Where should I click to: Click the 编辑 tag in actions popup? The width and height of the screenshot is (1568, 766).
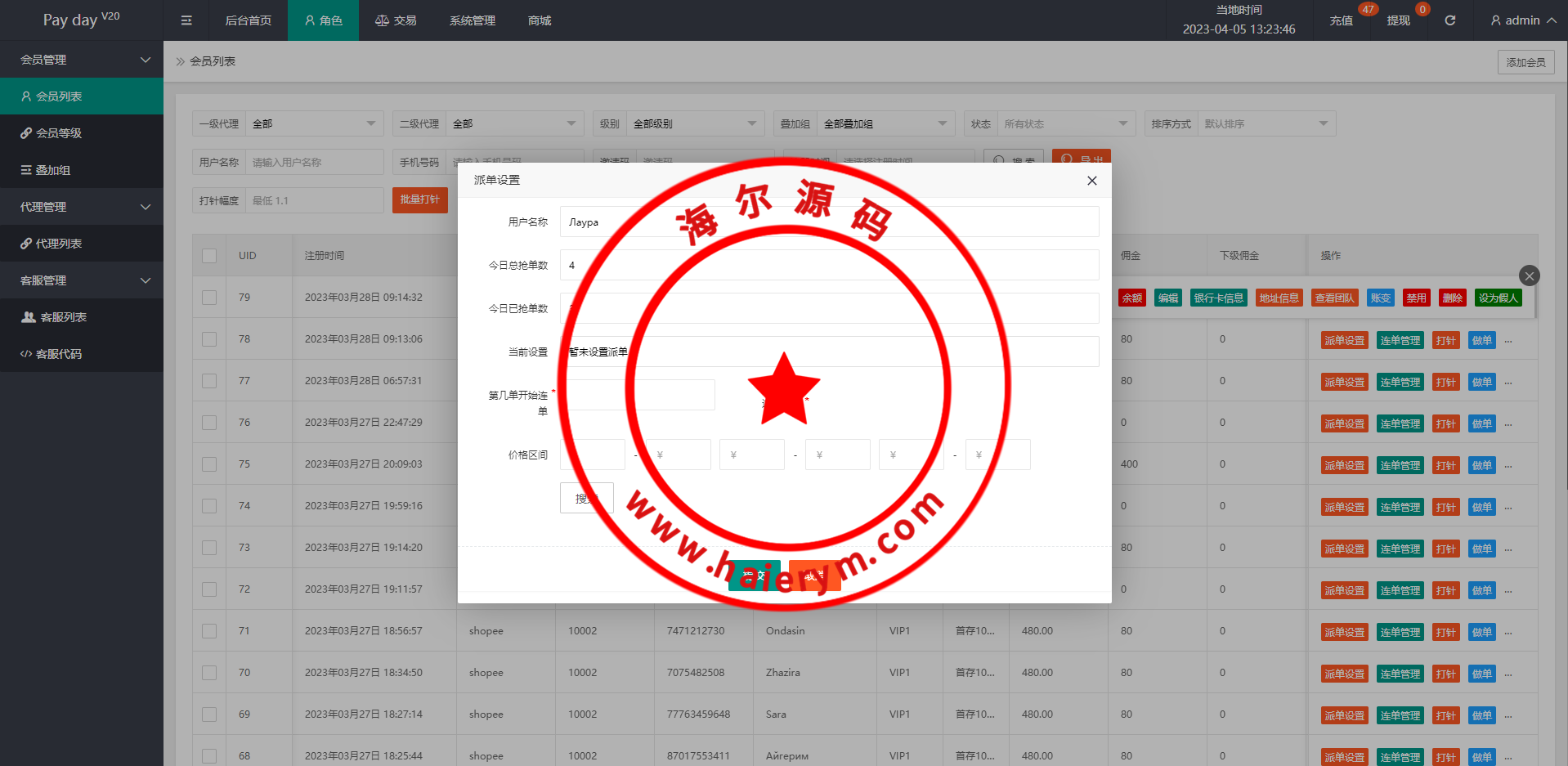pyautogui.click(x=1168, y=298)
